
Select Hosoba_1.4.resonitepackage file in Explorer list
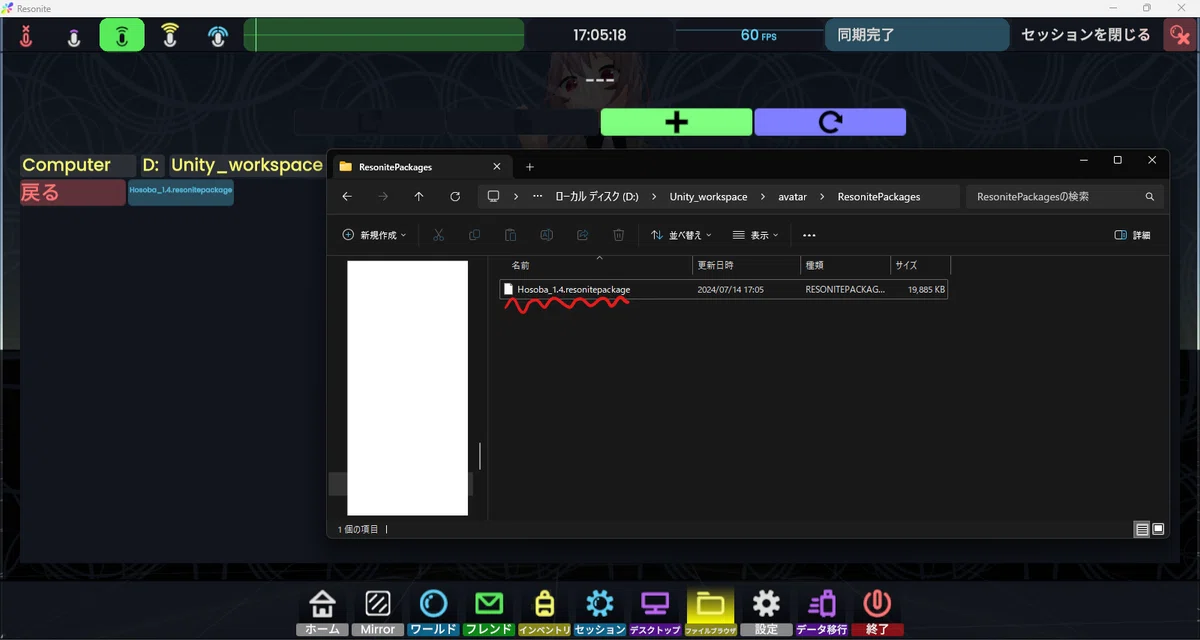(x=723, y=289)
